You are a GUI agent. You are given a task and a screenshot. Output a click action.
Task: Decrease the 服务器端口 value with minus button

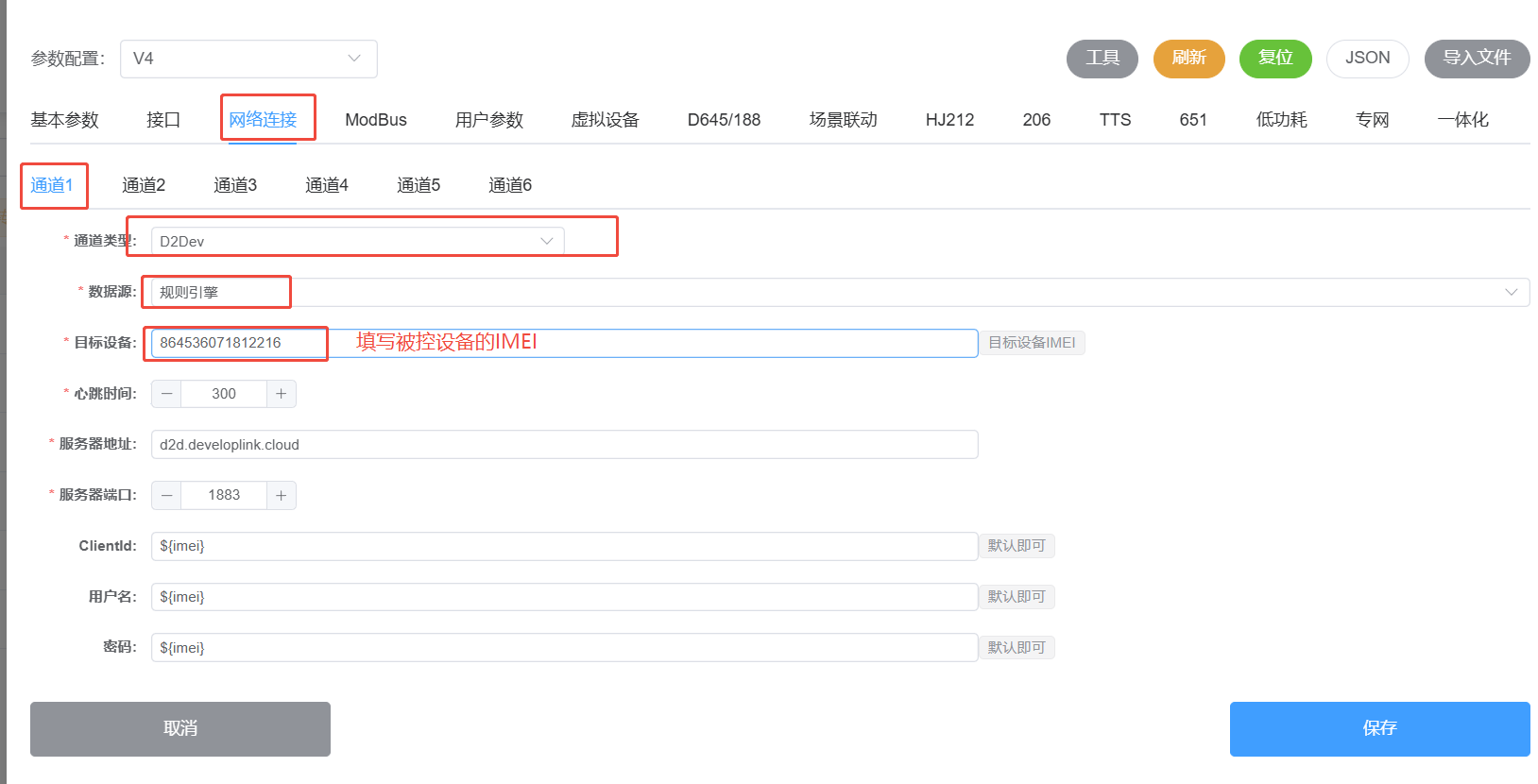(166, 495)
